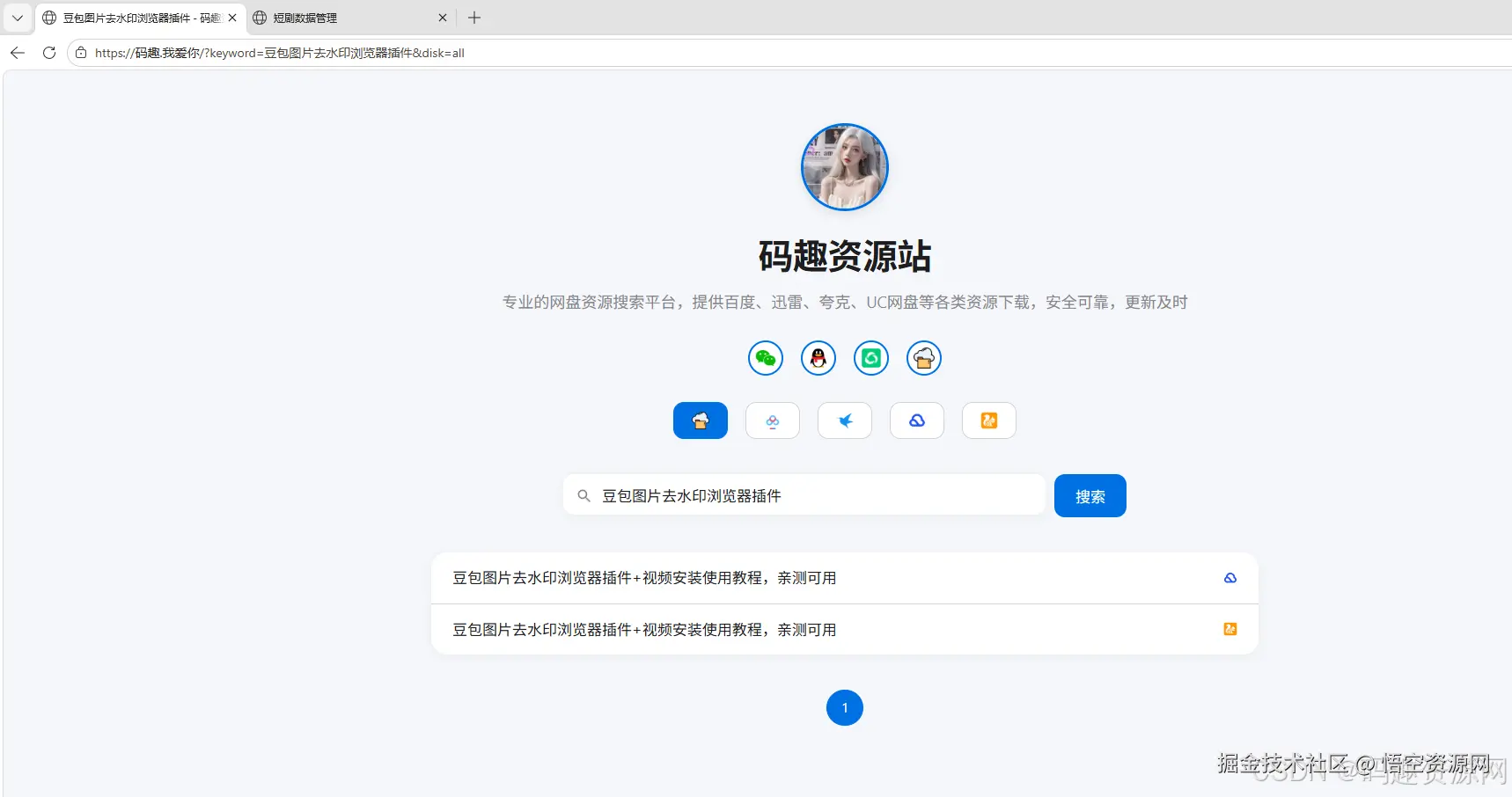This screenshot has width=1512, height=797.
Task: Open the QQ penguin contact icon
Action: (818, 358)
